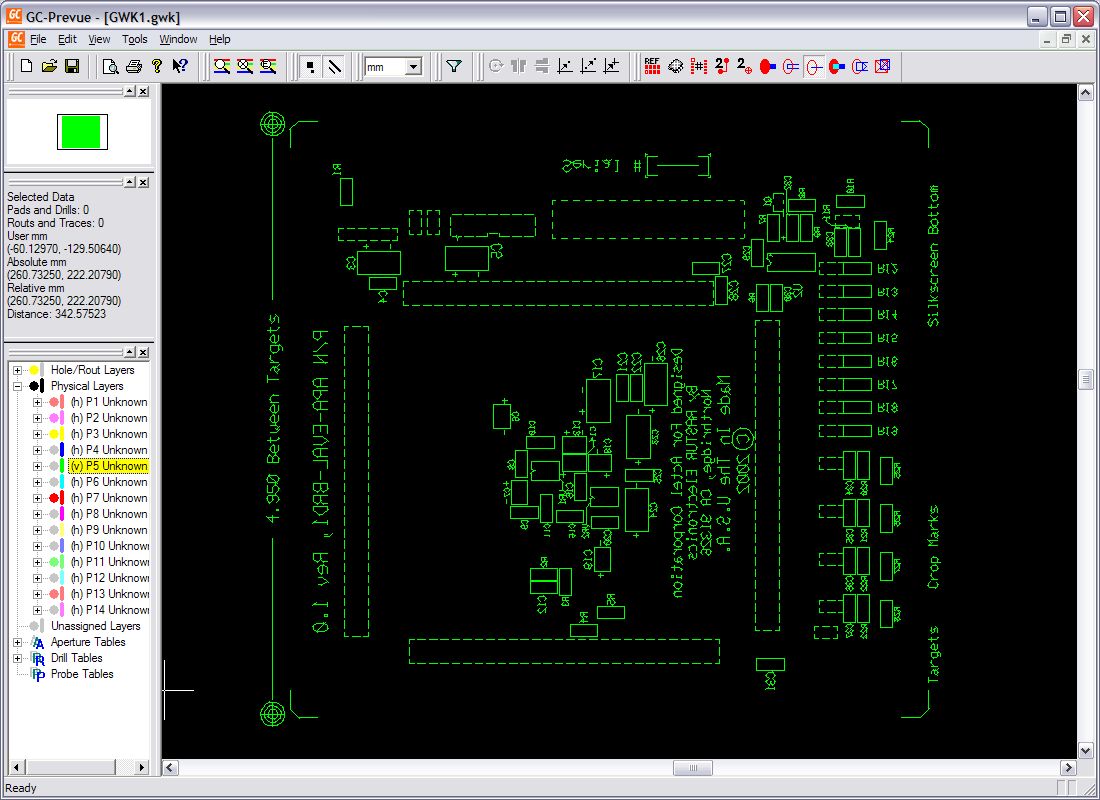1100x800 pixels.
Task: Toggle the P7 Unknown layer's red circle
Action: tap(52, 498)
